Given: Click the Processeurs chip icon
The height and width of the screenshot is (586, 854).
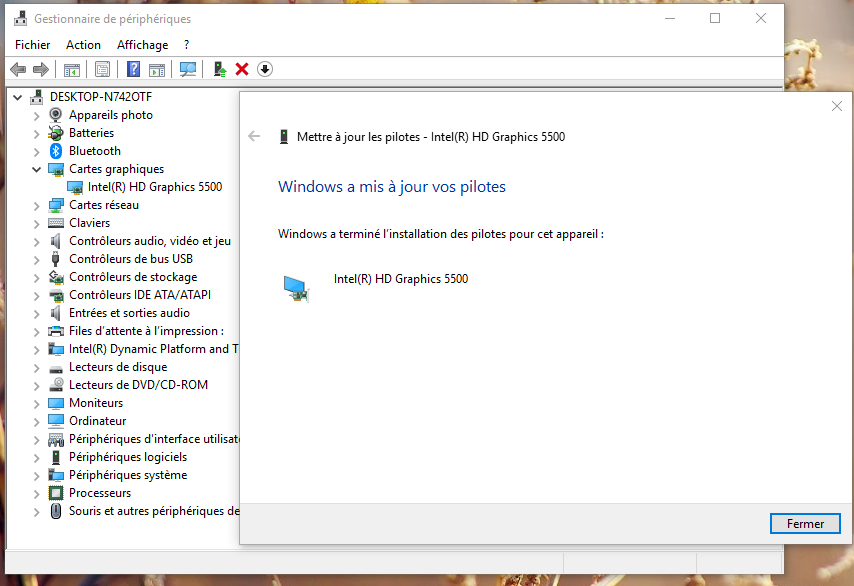Looking at the screenshot, I should point(56,493).
